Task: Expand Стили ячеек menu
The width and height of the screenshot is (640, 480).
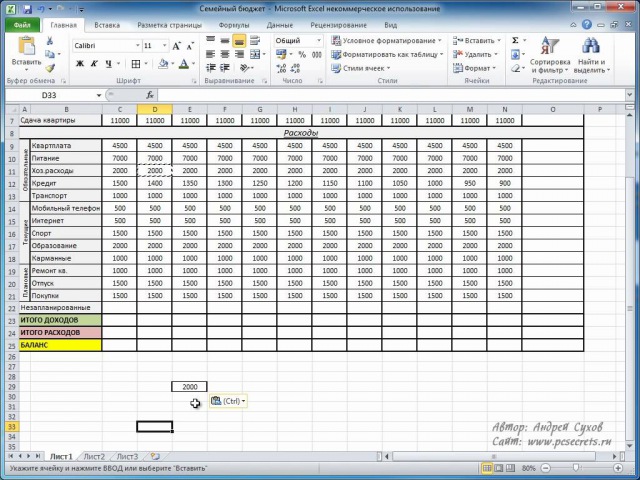Action: [x=361, y=68]
